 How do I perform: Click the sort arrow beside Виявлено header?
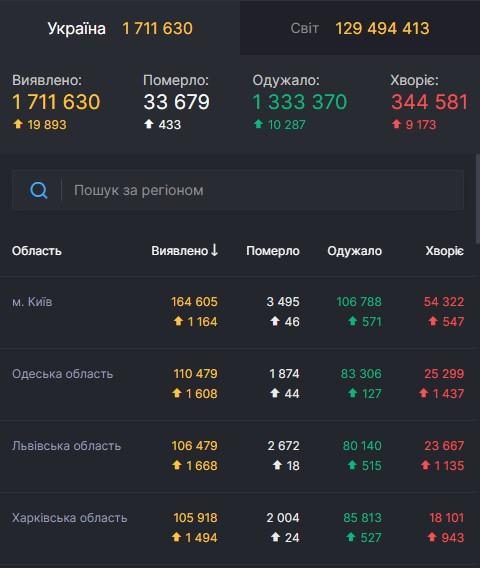coord(214,250)
